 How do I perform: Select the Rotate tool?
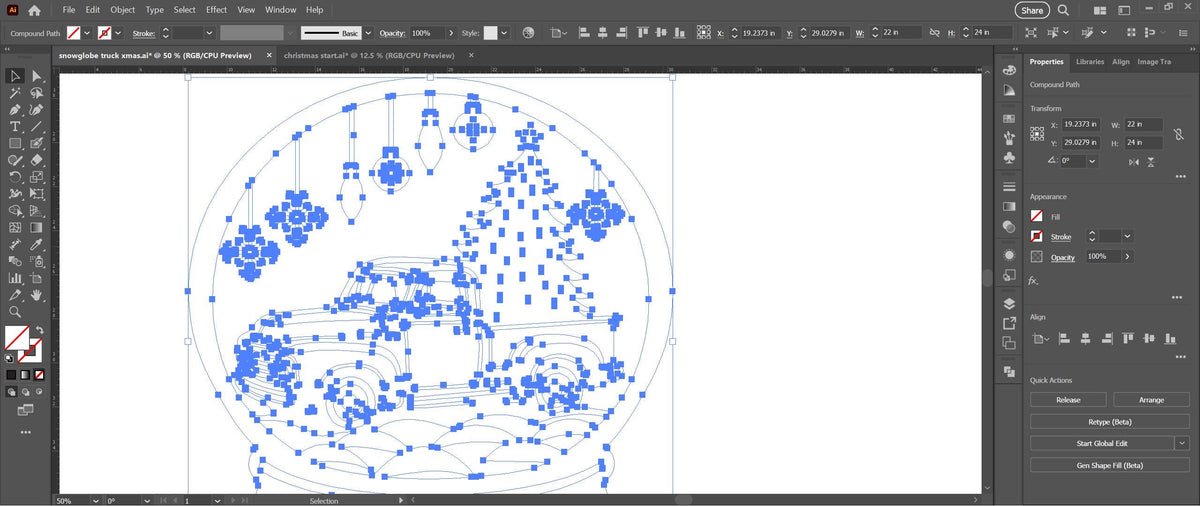pos(16,177)
